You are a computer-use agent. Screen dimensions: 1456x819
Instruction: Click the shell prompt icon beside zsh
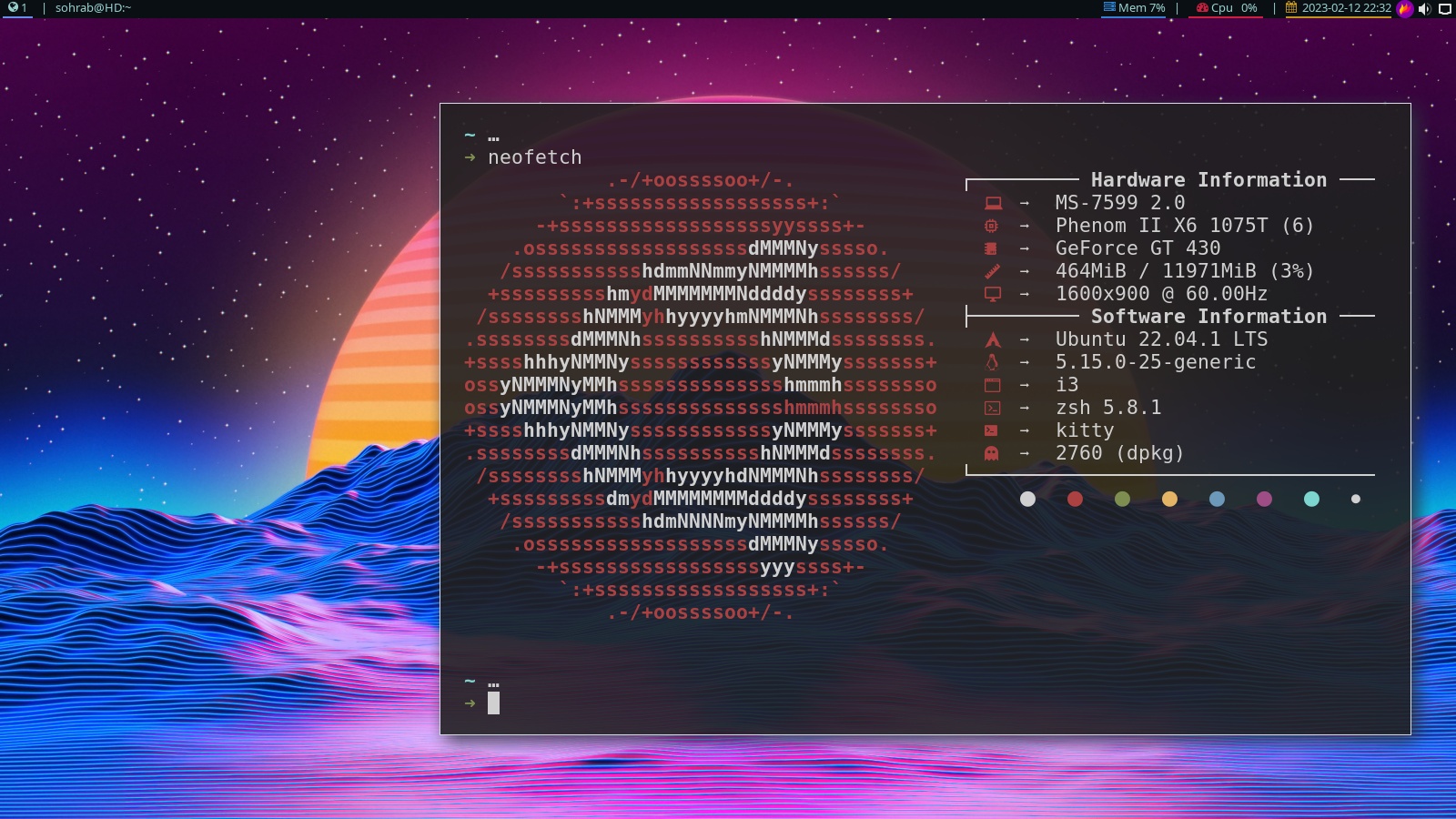click(992, 408)
